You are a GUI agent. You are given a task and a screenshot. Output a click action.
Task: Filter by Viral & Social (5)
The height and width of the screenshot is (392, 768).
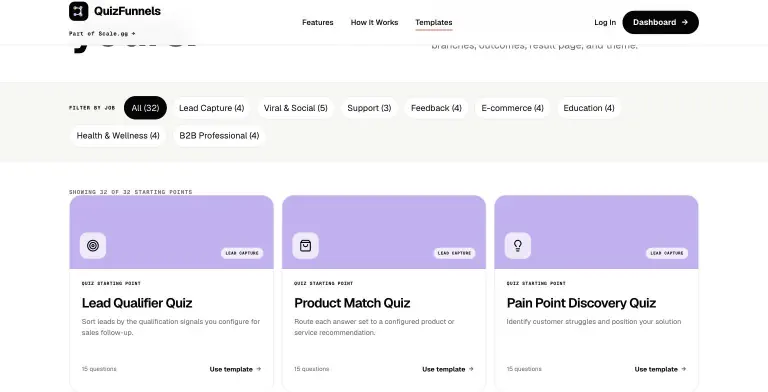click(x=295, y=108)
